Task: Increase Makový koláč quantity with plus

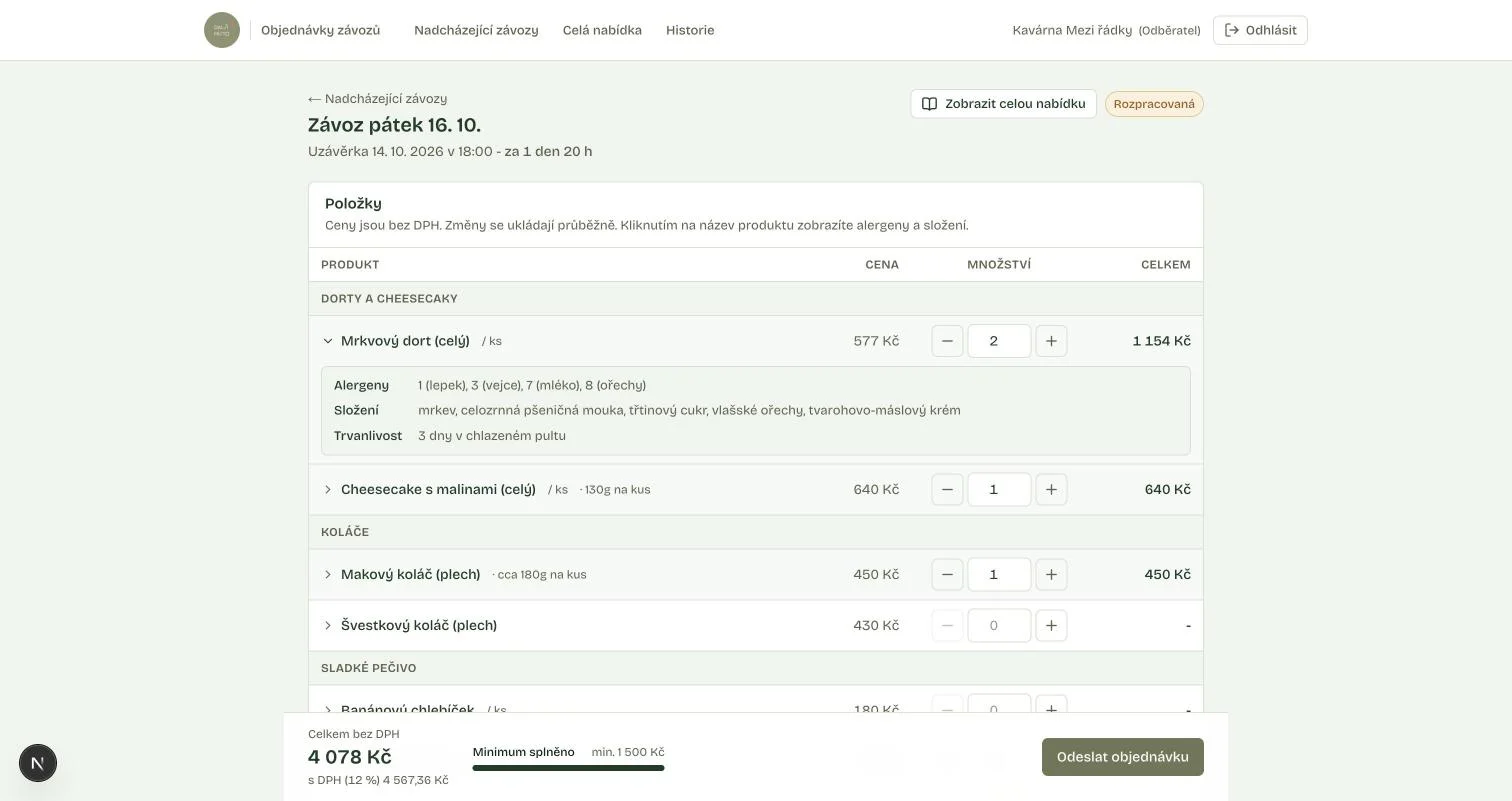Action: click(1051, 574)
